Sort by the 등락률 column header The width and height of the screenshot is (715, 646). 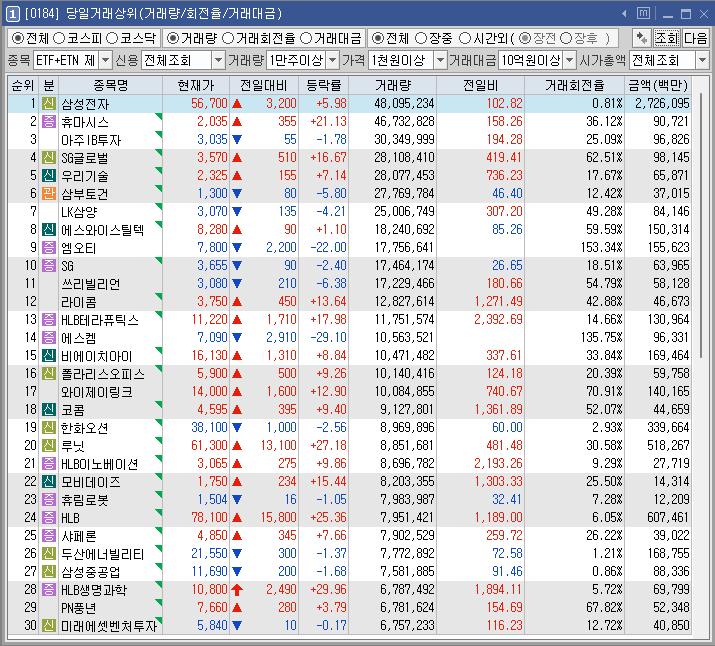(323, 86)
